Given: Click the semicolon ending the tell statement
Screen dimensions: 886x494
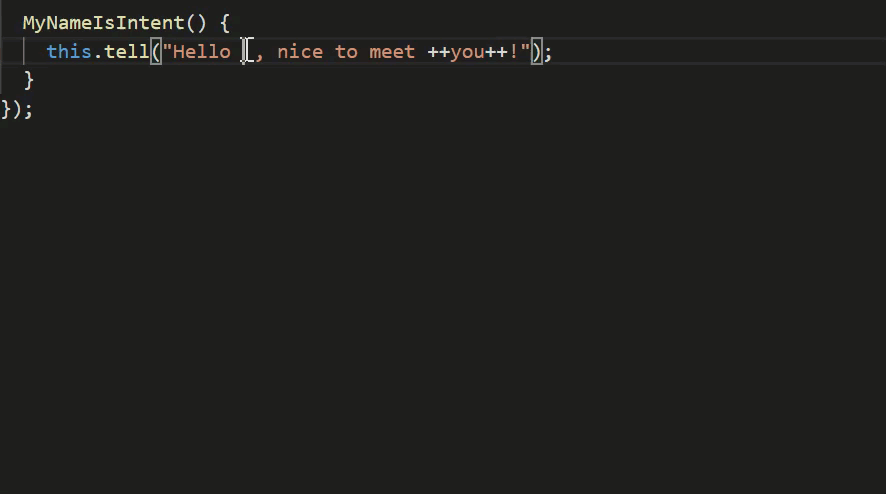Looking at the screenshot, I should [548, 53].
